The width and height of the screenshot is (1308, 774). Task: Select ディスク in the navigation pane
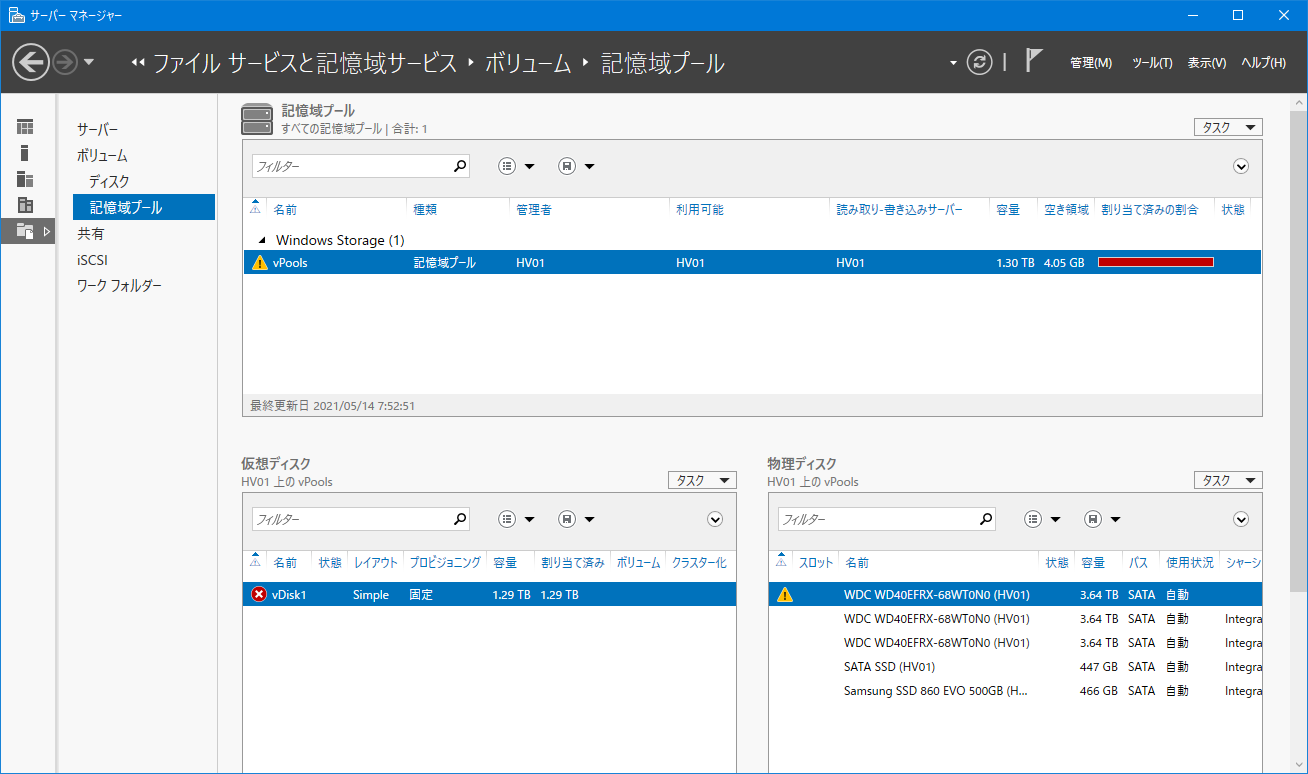pyautogui.click(x=109, y=181)
